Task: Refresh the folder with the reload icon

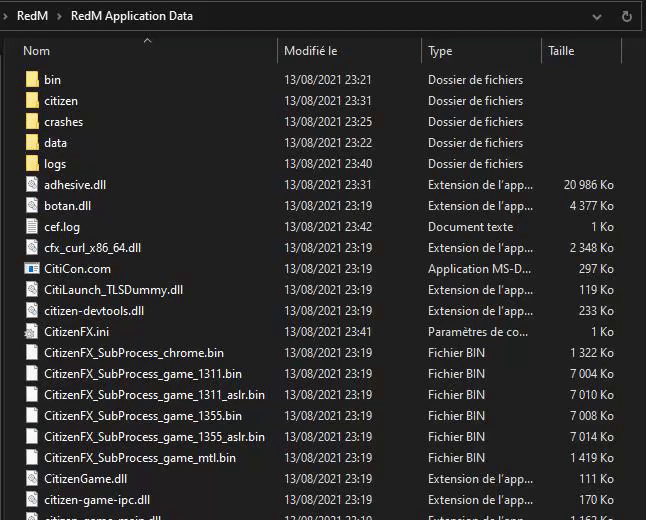Action: tap(627, 16)
